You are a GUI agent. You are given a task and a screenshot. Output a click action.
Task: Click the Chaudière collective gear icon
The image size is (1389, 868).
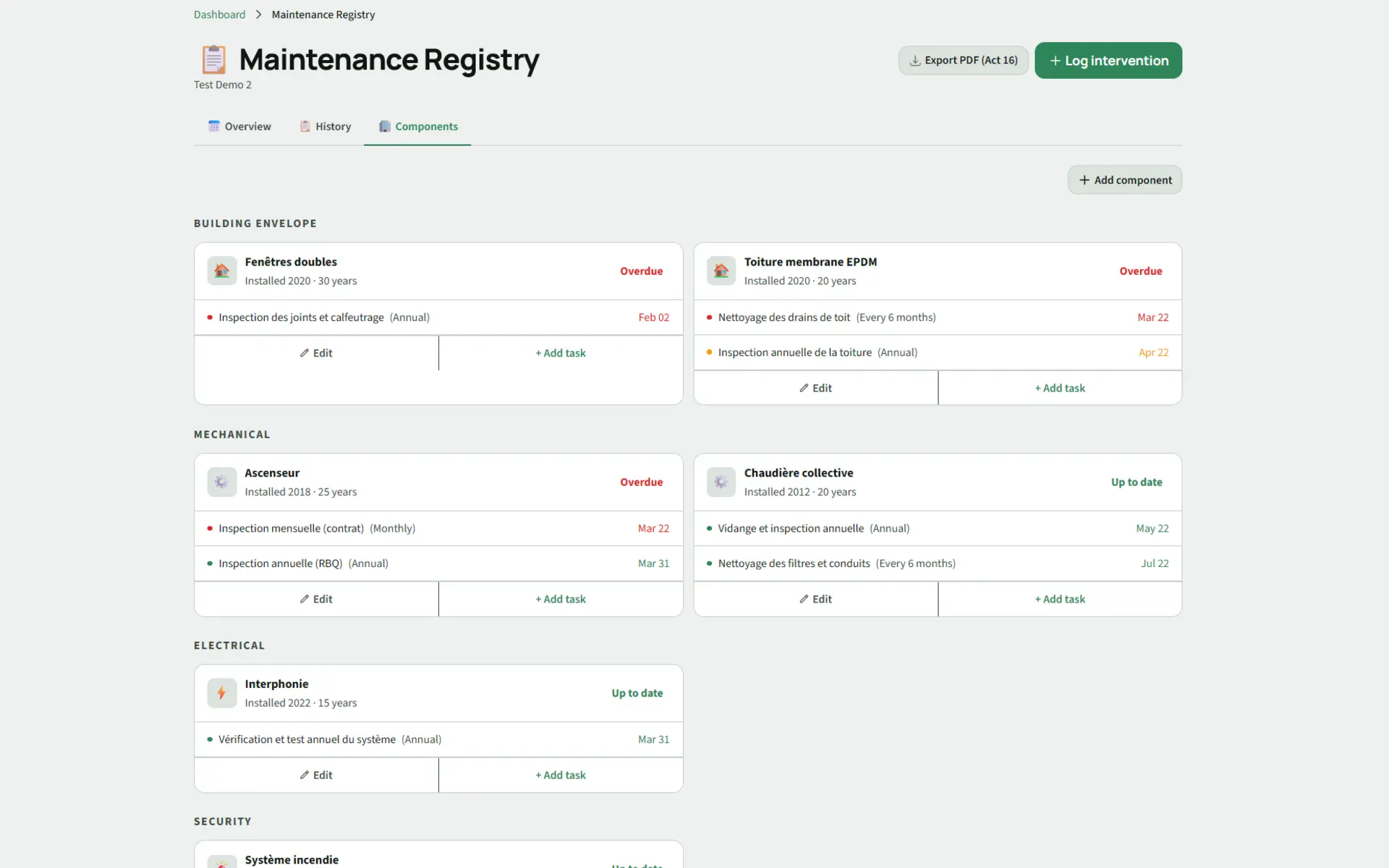(x=721, y=482)
